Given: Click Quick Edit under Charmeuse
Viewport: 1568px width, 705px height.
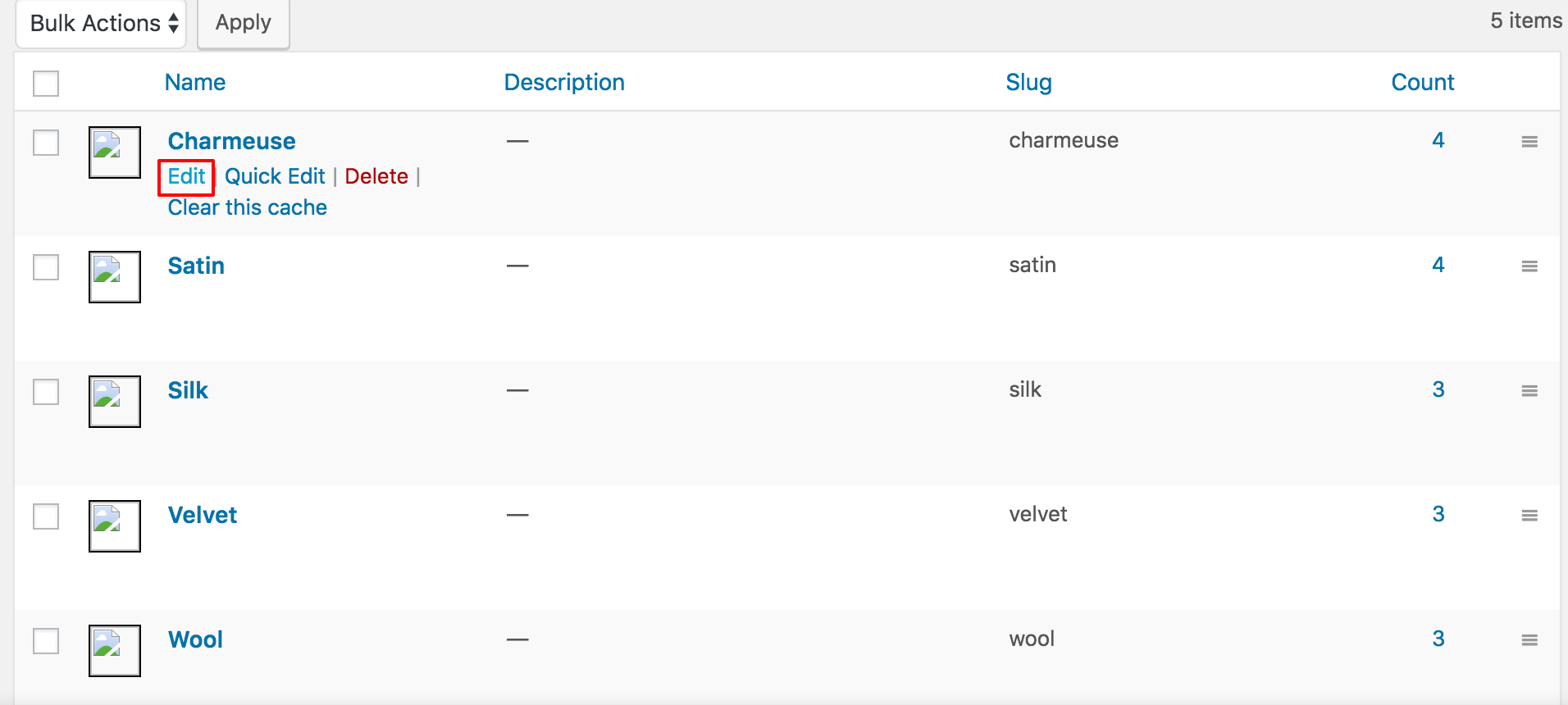Looking at the screenshot, I should [275, 176].
